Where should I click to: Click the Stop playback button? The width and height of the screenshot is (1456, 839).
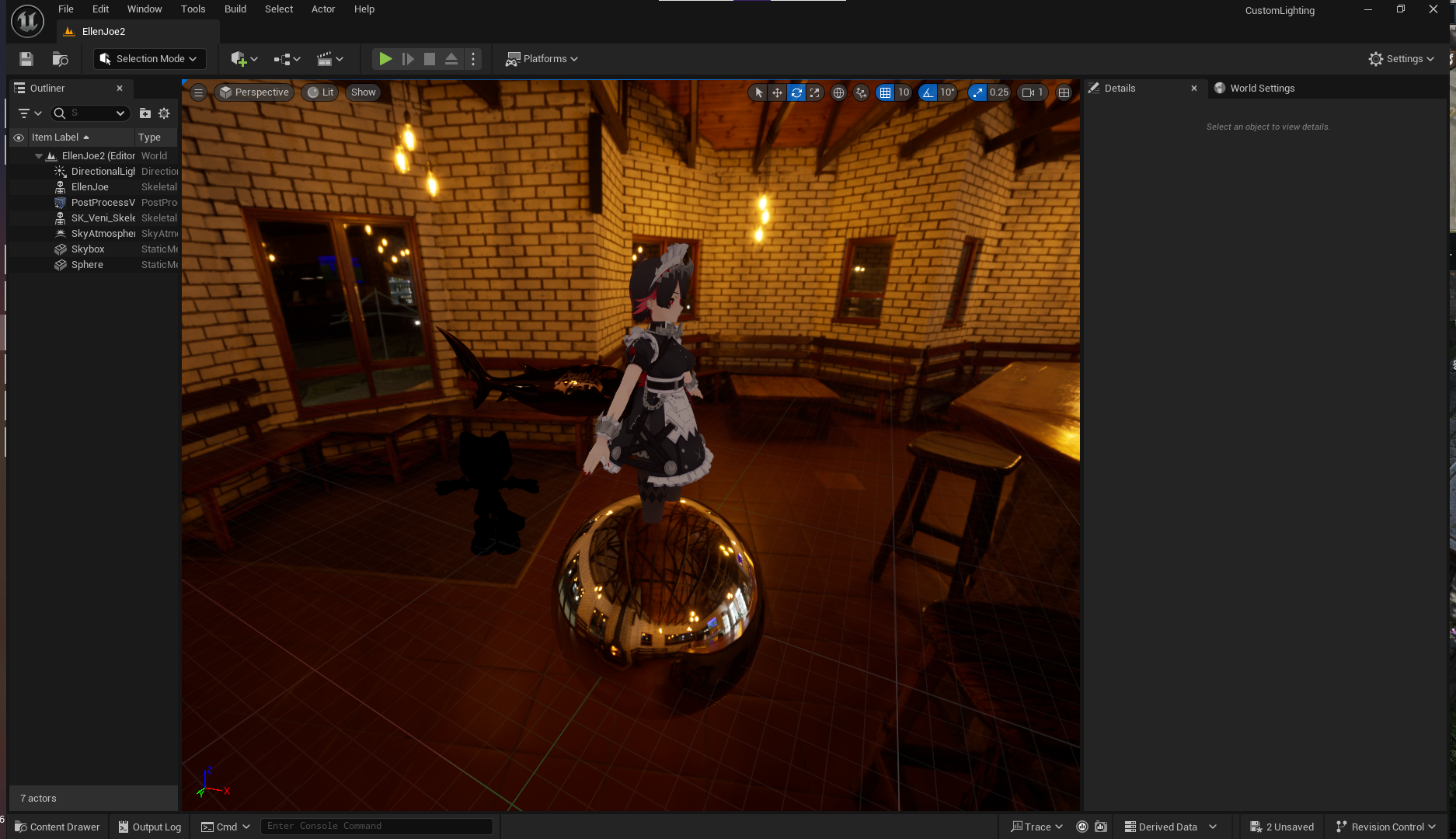point(430,59)
